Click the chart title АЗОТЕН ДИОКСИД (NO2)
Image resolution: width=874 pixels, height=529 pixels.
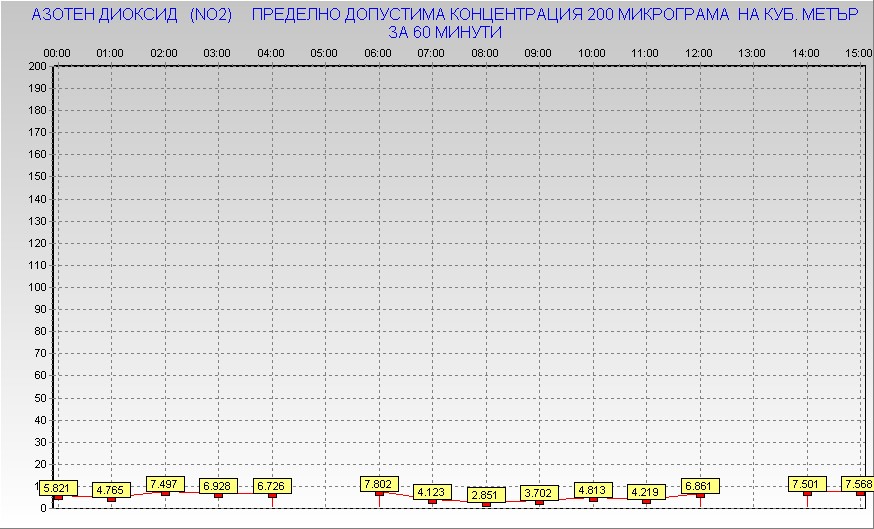click(132, 15)
